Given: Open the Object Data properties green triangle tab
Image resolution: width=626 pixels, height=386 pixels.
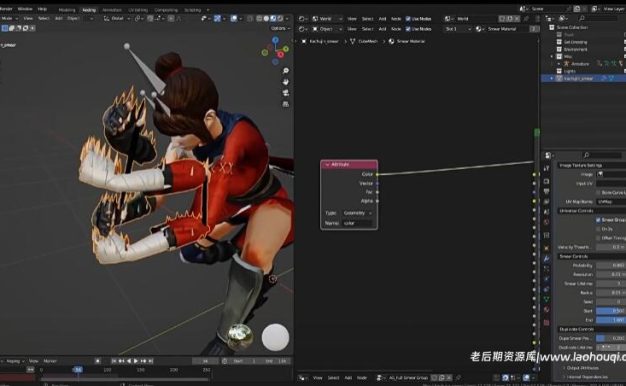Looking at the screenshot, I should click(x=547, y=299).
